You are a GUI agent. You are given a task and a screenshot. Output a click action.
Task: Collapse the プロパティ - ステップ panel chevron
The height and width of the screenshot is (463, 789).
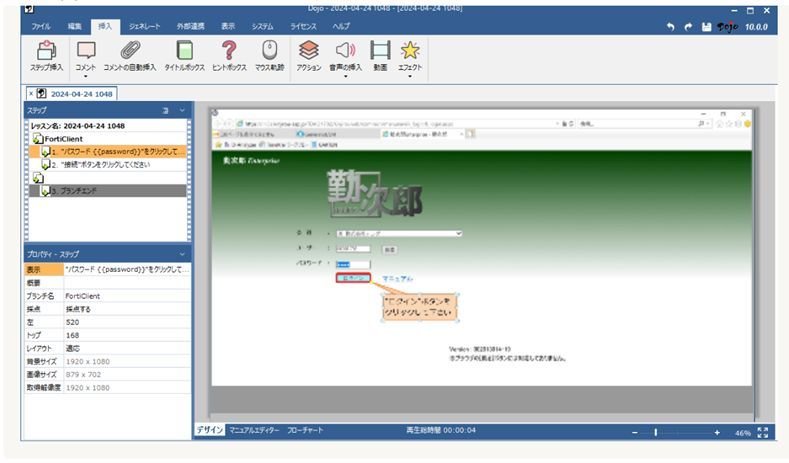(x=182, y=254)
